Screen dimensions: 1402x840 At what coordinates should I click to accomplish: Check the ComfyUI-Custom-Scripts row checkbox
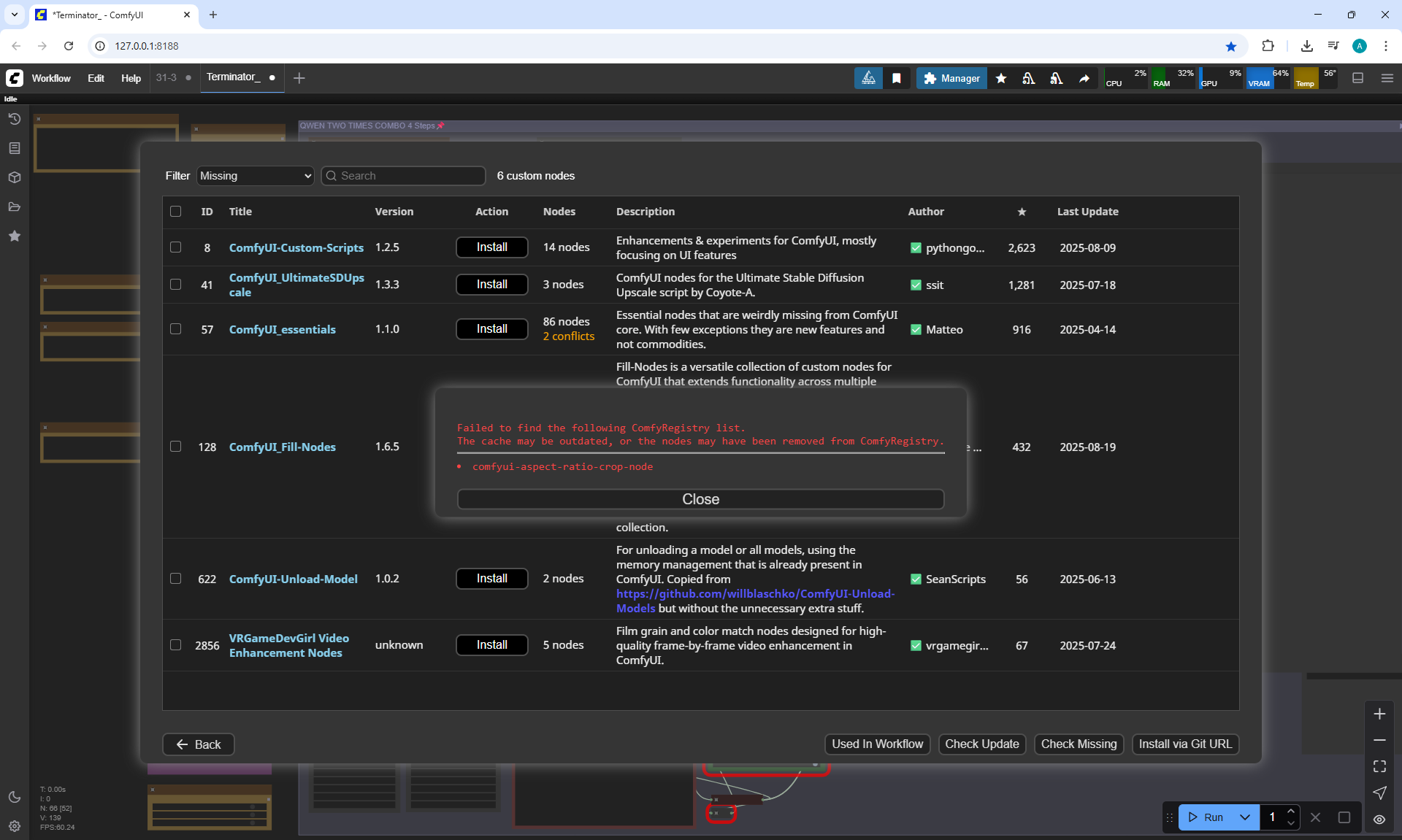tap(175, 247)
